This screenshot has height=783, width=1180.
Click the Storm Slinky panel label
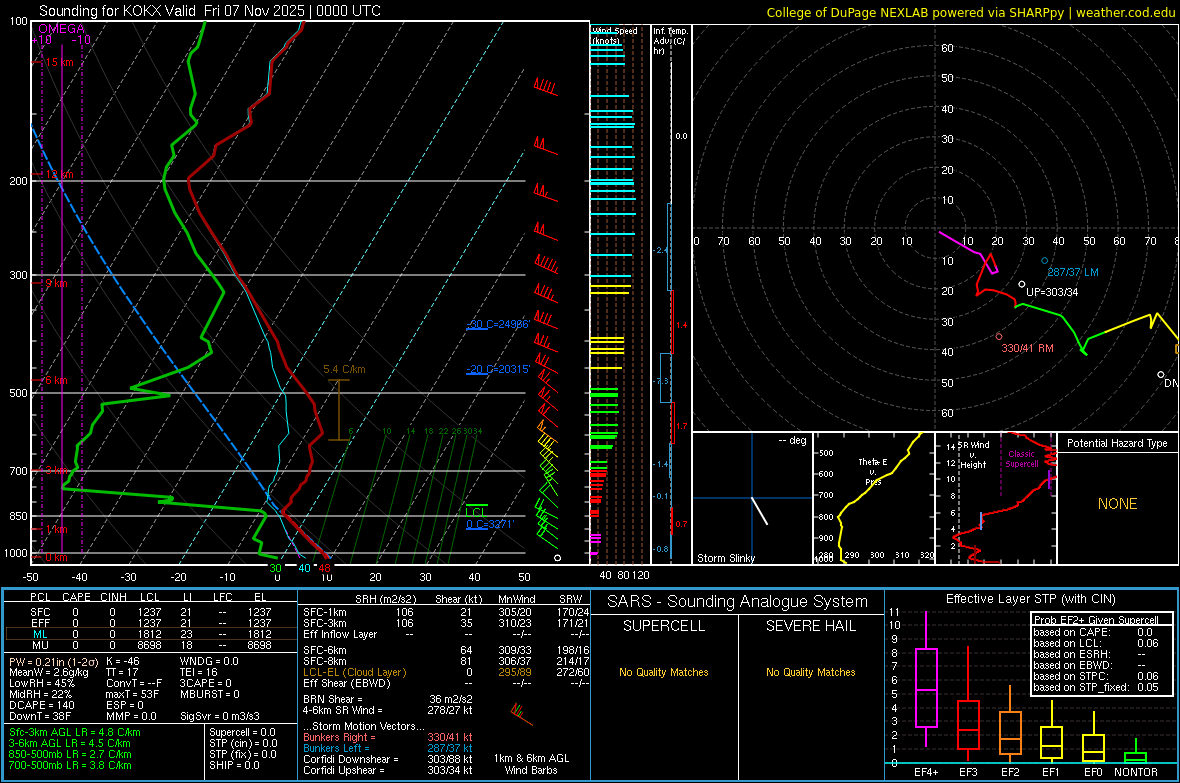(x=725, y=558)
